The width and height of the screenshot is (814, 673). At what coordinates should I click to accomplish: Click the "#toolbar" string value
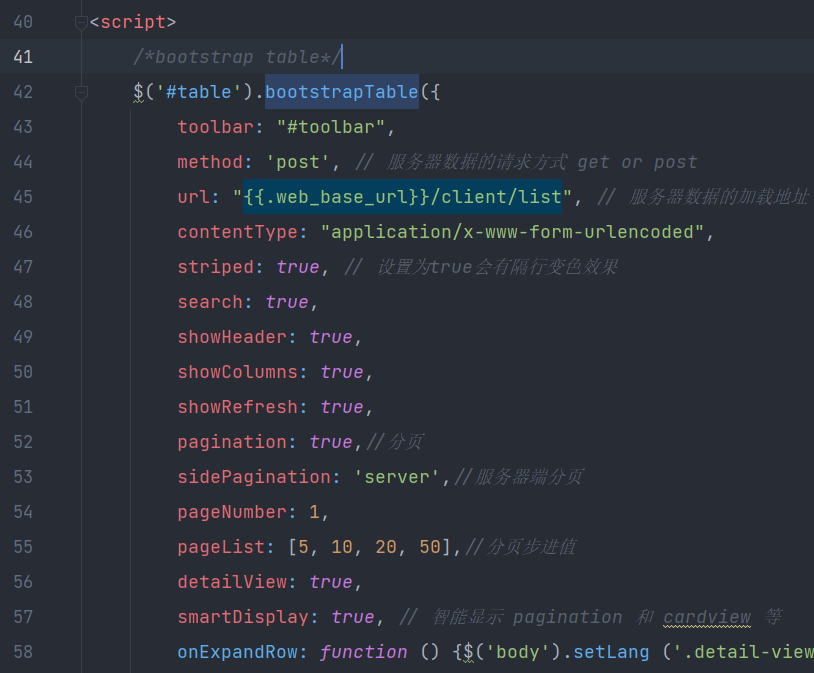[331, 127]
